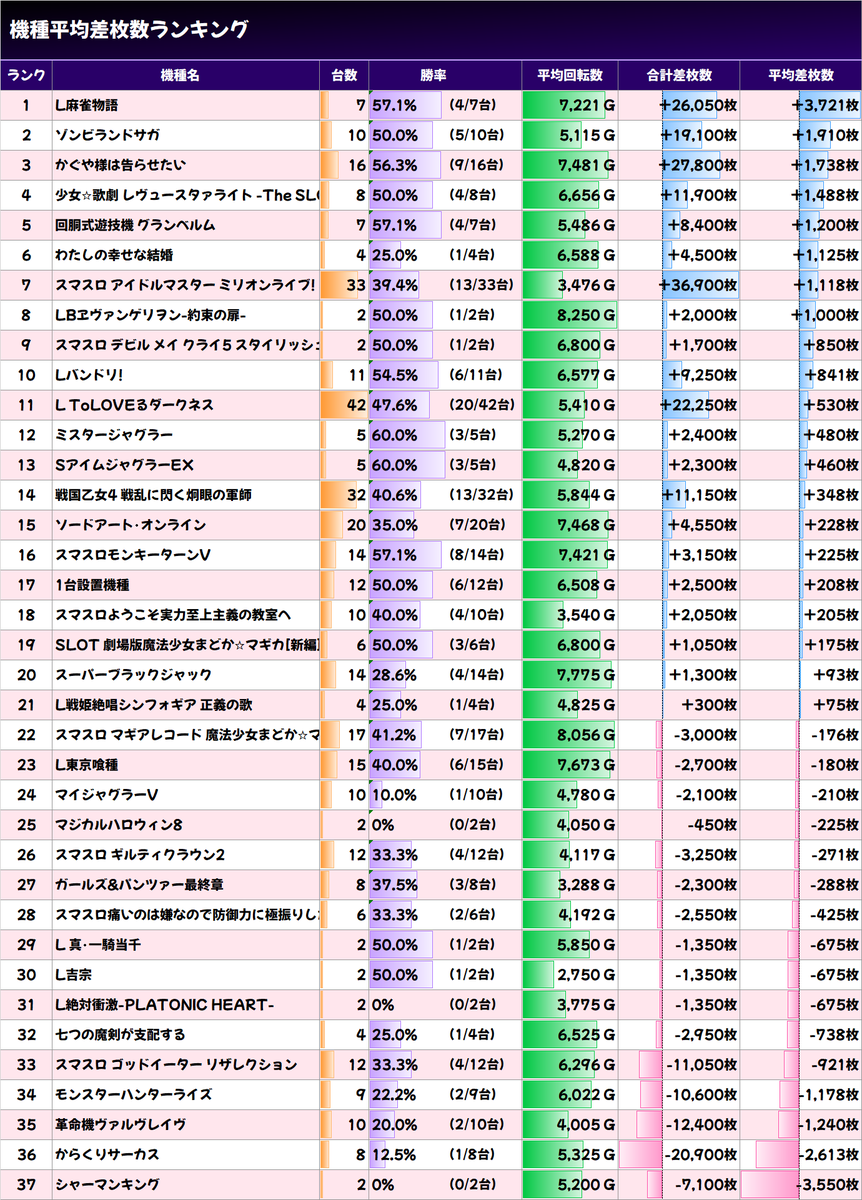The width and height of the screenshot is (862, 1200).
Task: Click the 平均差枚数 column header
Action: click(801, 76)
